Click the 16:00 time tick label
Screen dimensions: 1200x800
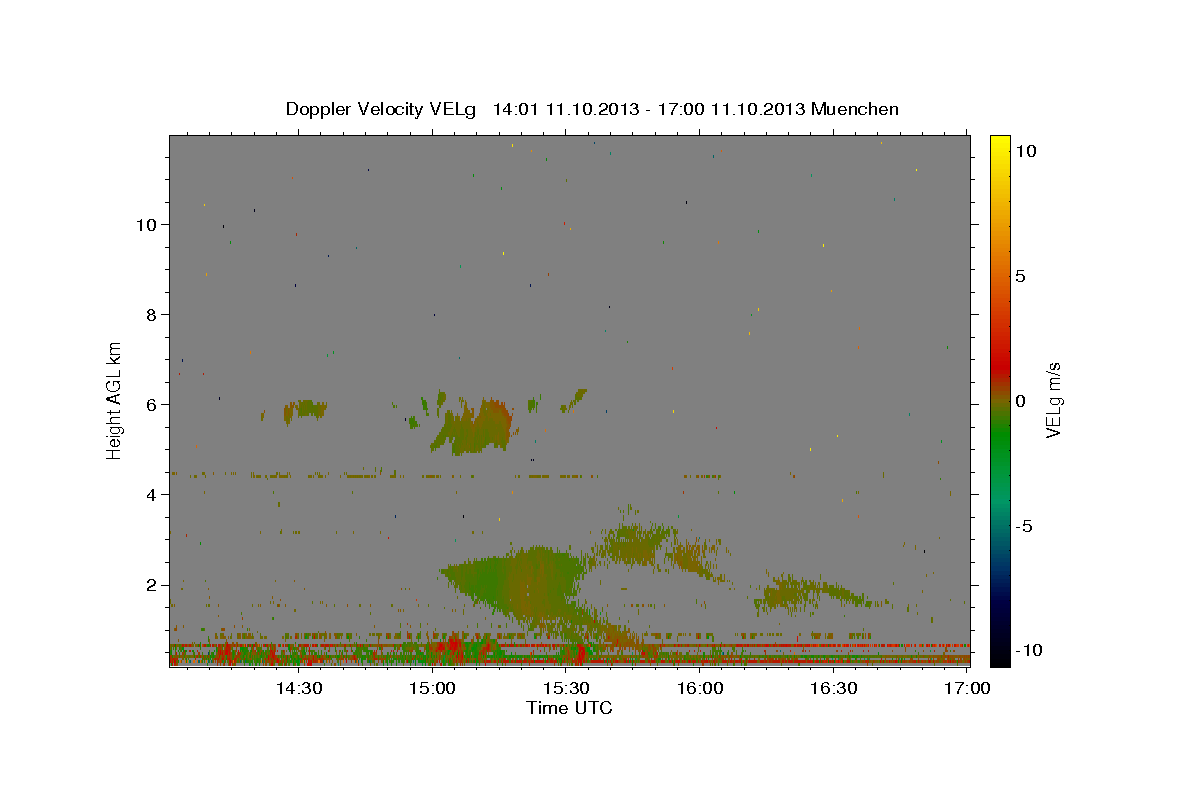(x=700, y=689)
